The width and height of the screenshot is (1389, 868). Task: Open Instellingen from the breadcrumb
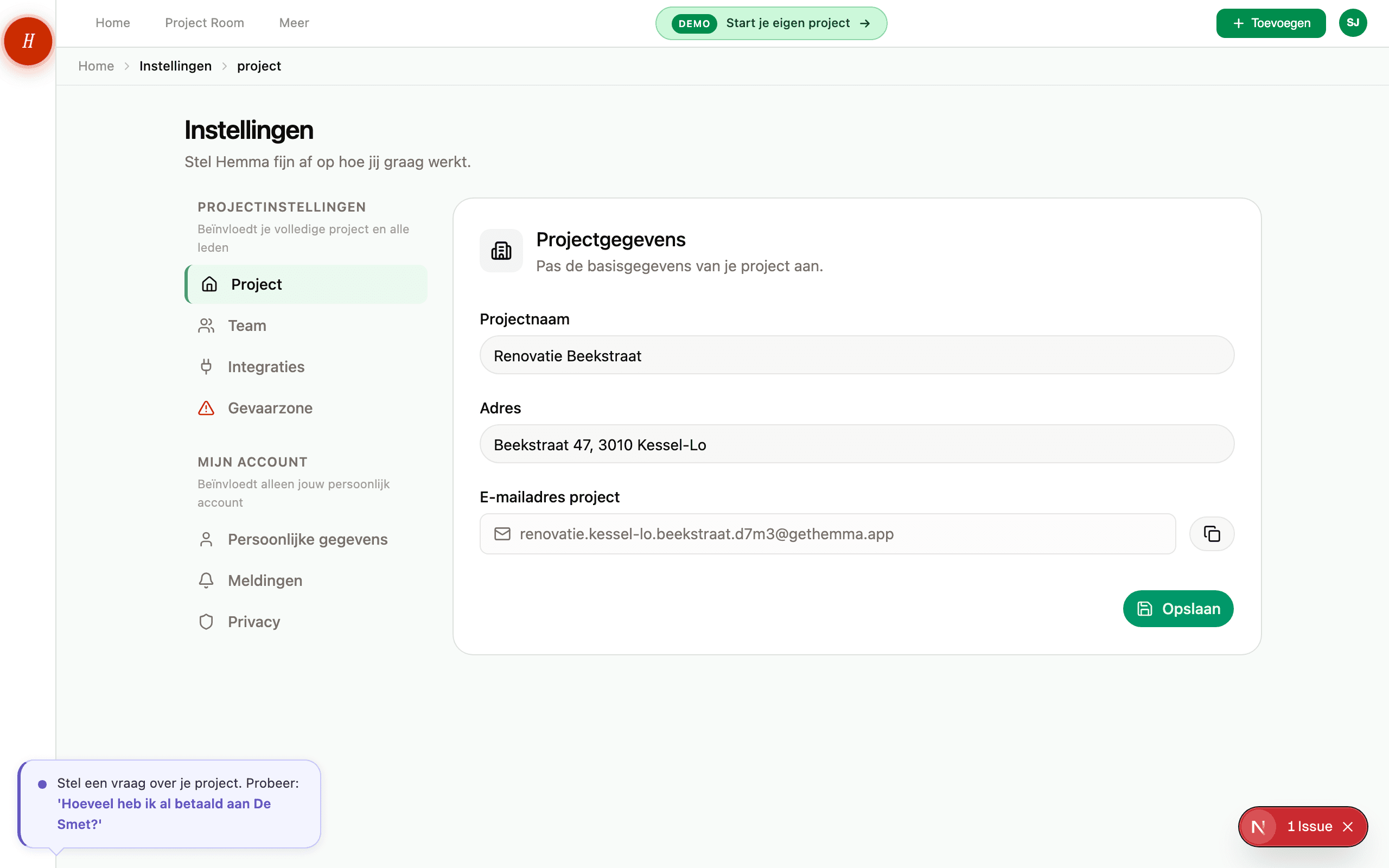point(176,66)
